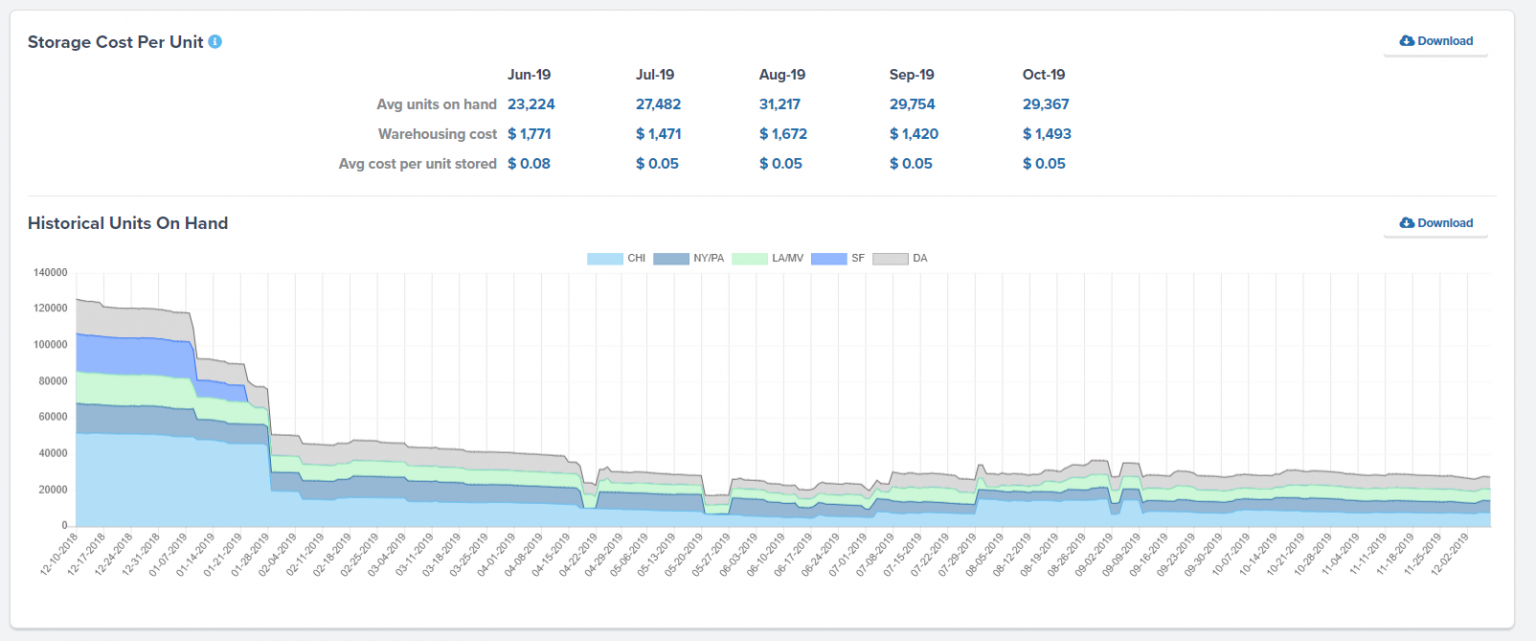
Task: Click Sep-19 warehousing cost $1,420
Action: (x=913, y=134)
